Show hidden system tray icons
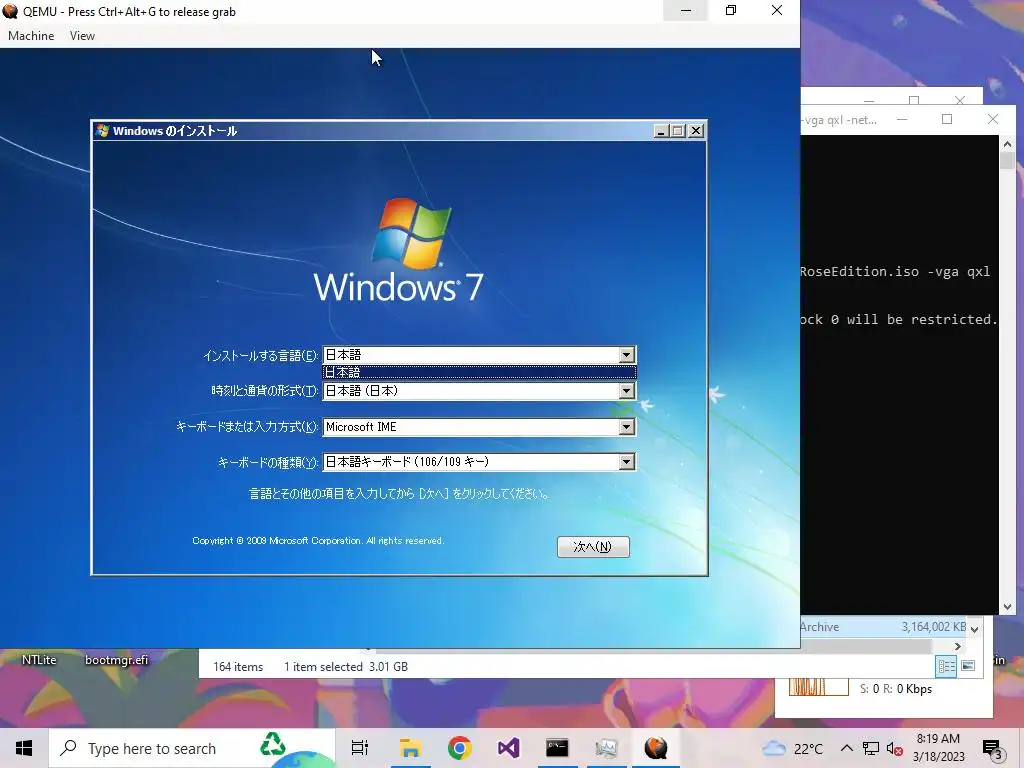 pos(846,748)
